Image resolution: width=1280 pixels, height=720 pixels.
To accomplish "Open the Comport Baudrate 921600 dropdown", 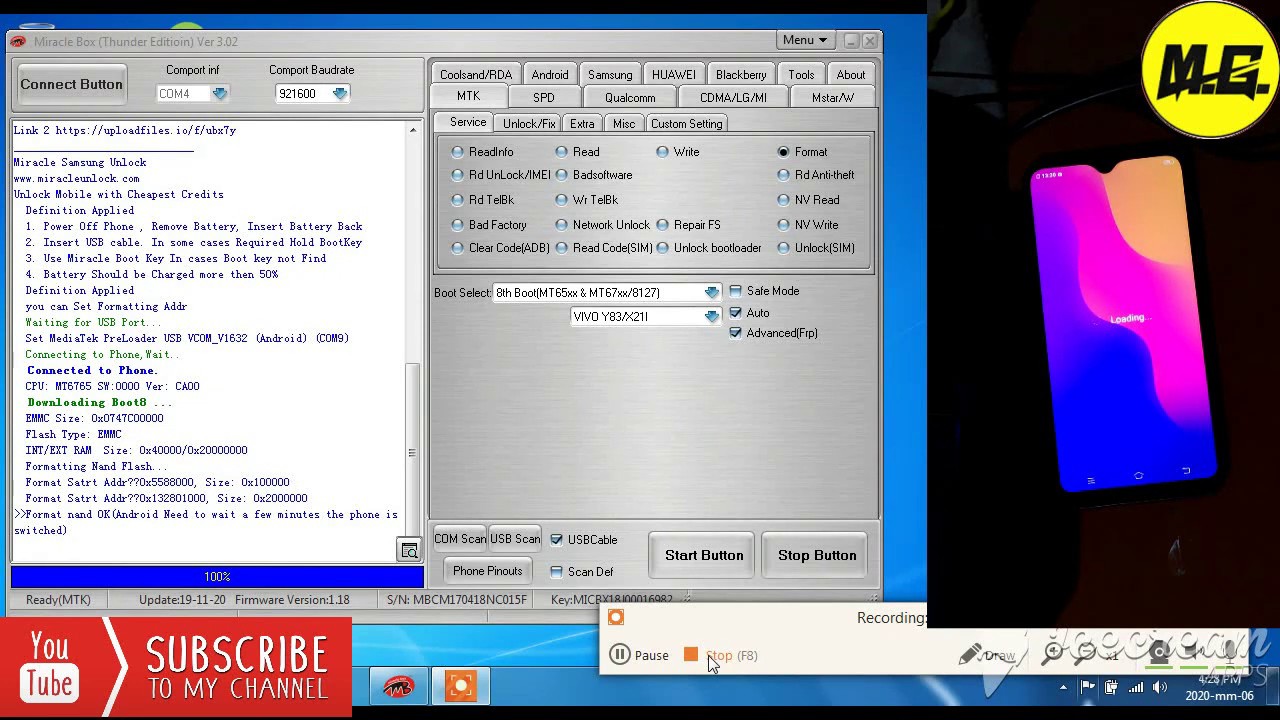I will click(340, 94).
